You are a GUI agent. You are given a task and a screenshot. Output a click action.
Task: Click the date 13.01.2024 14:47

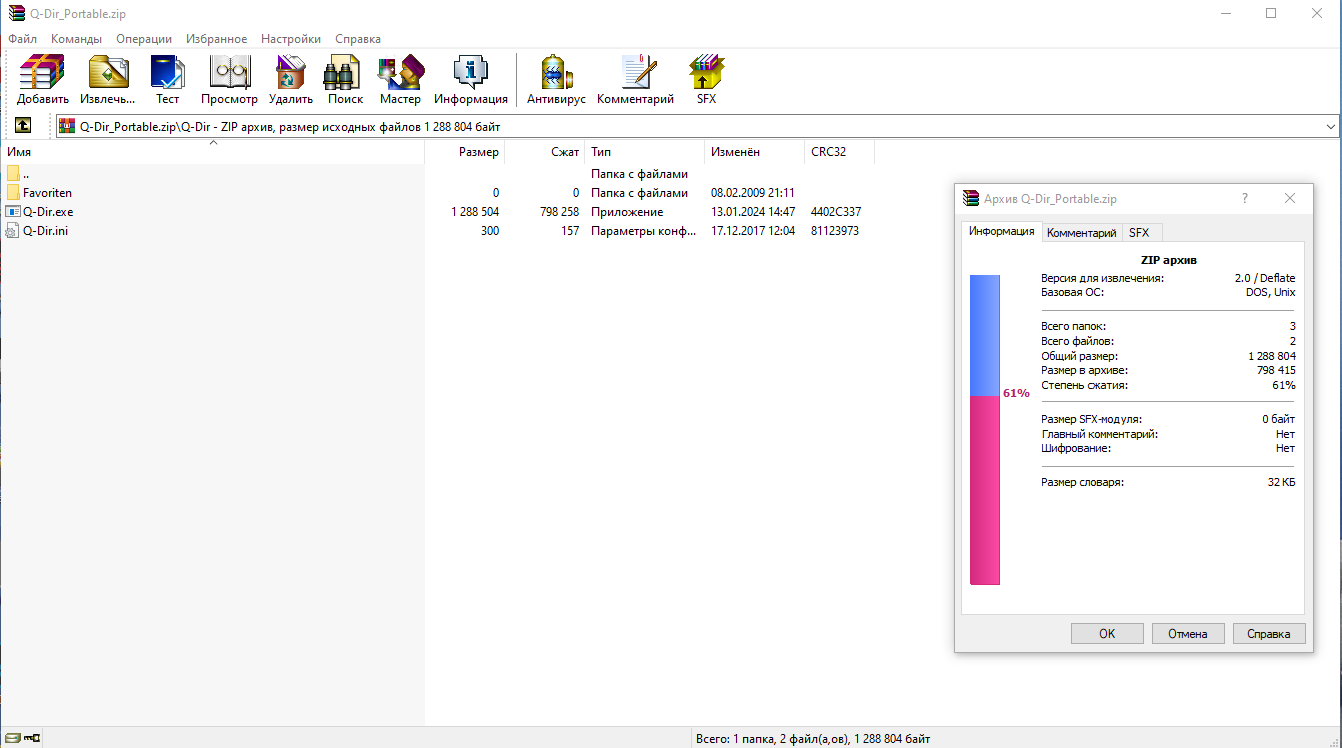753,212
